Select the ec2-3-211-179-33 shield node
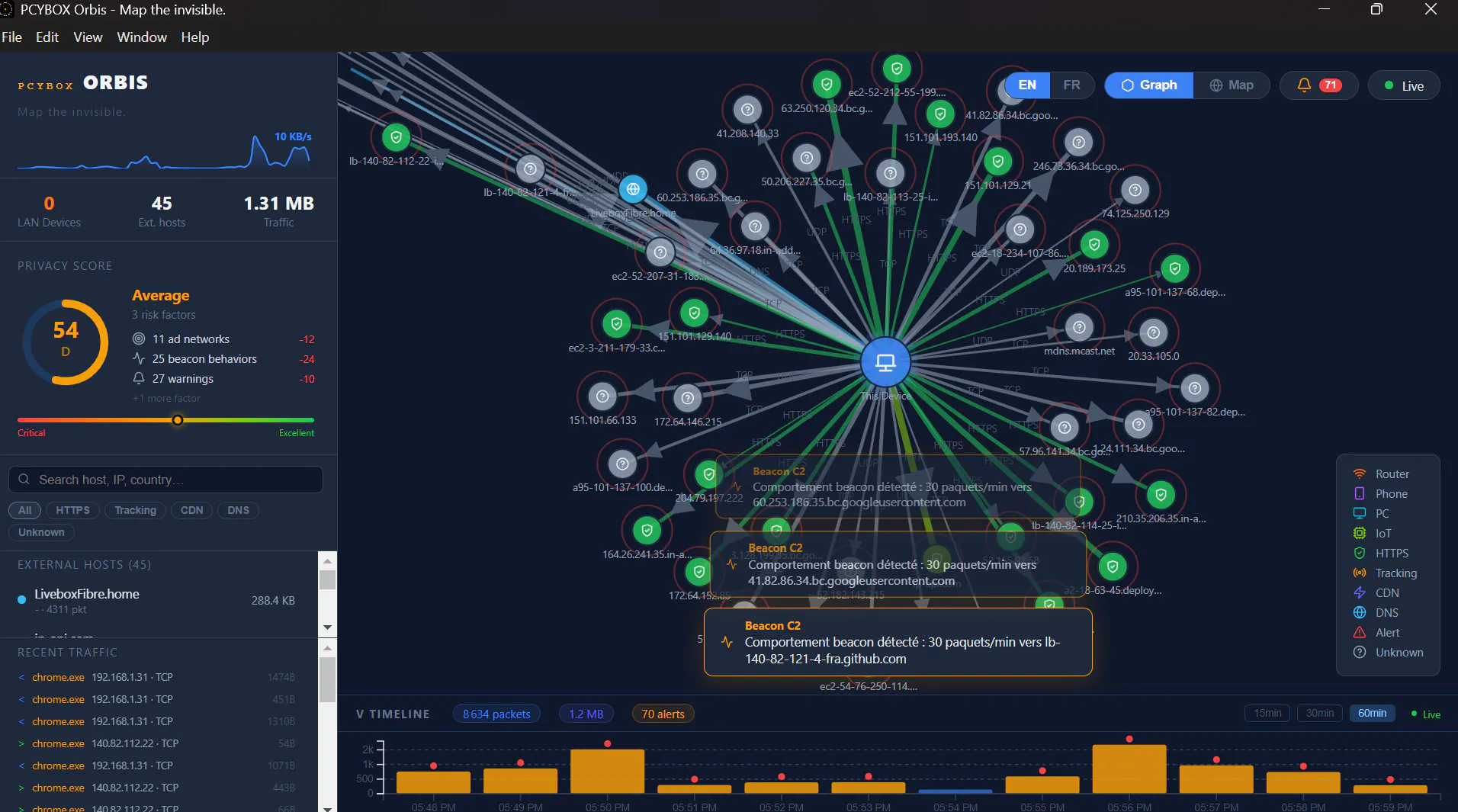This screenshot has width=1458, height=812. click(x=616, y=324)
